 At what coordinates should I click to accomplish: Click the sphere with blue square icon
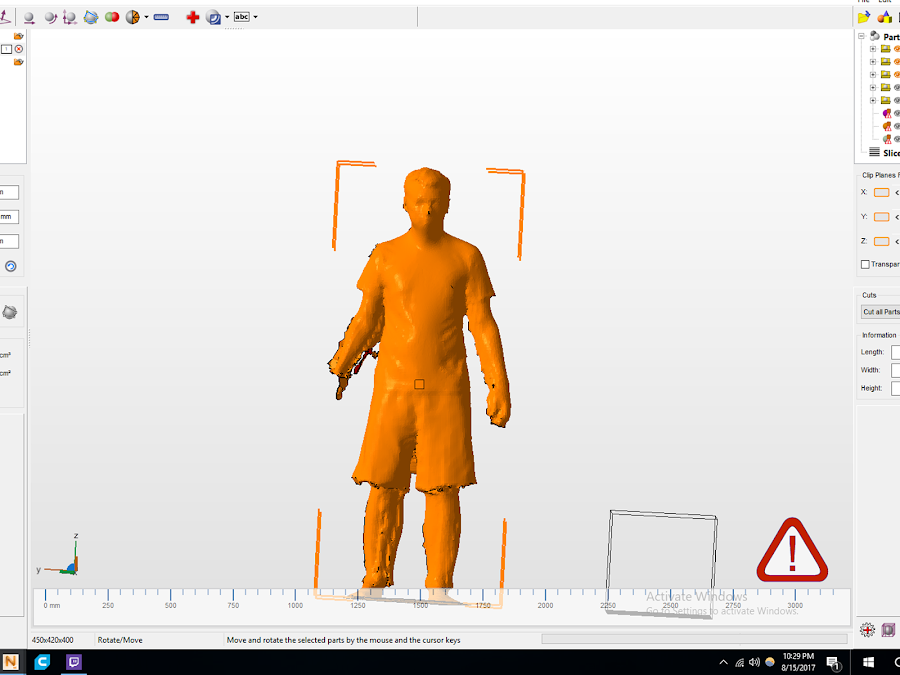(x=214, y=18)
